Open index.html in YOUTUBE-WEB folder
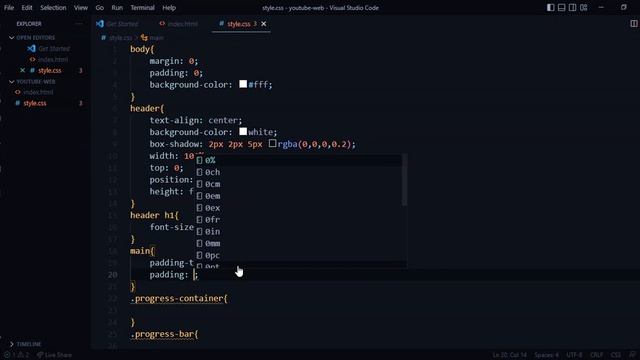The width and height of the screenshot is (640, 360). (x=38, y=92)
